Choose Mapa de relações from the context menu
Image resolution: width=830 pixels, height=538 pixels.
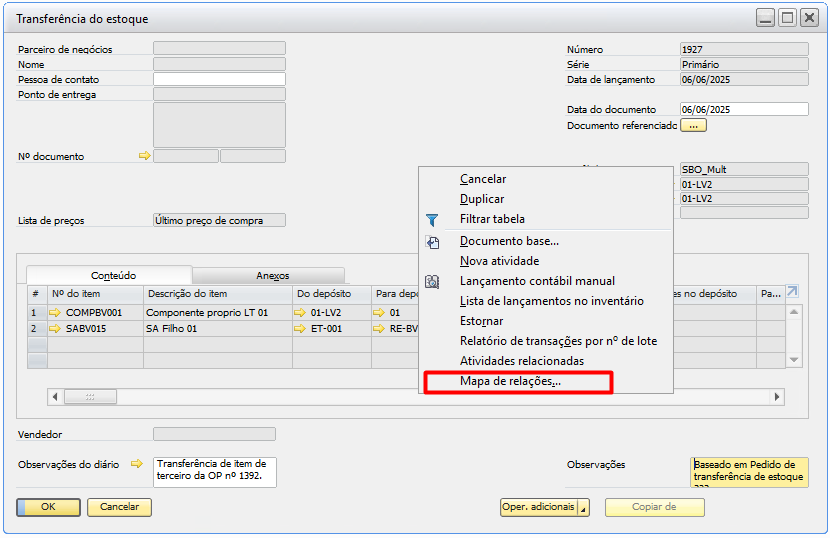pos(510,381)
